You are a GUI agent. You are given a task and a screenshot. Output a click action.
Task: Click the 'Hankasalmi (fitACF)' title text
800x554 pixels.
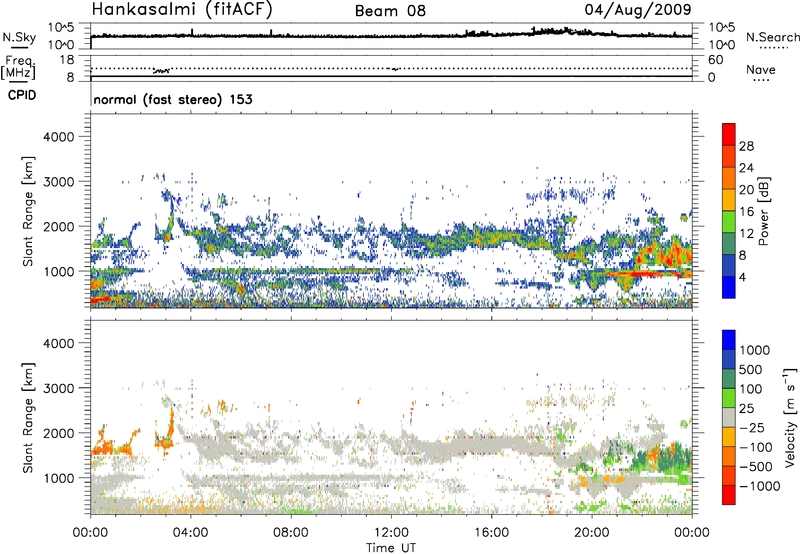pyautogui.click(x=182, y=10)
